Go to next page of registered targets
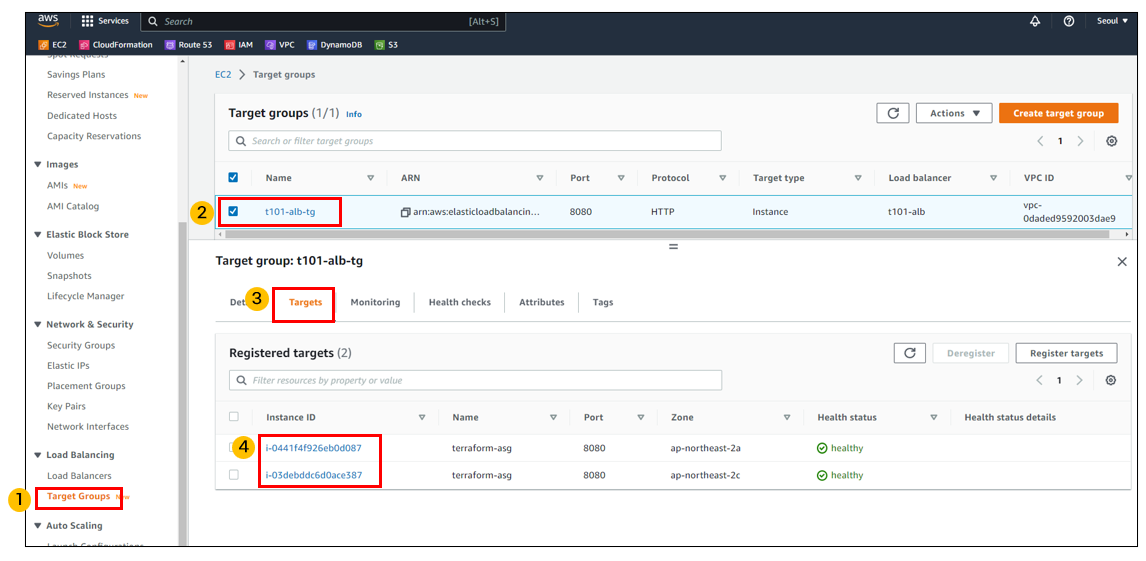 point(1079,380)
